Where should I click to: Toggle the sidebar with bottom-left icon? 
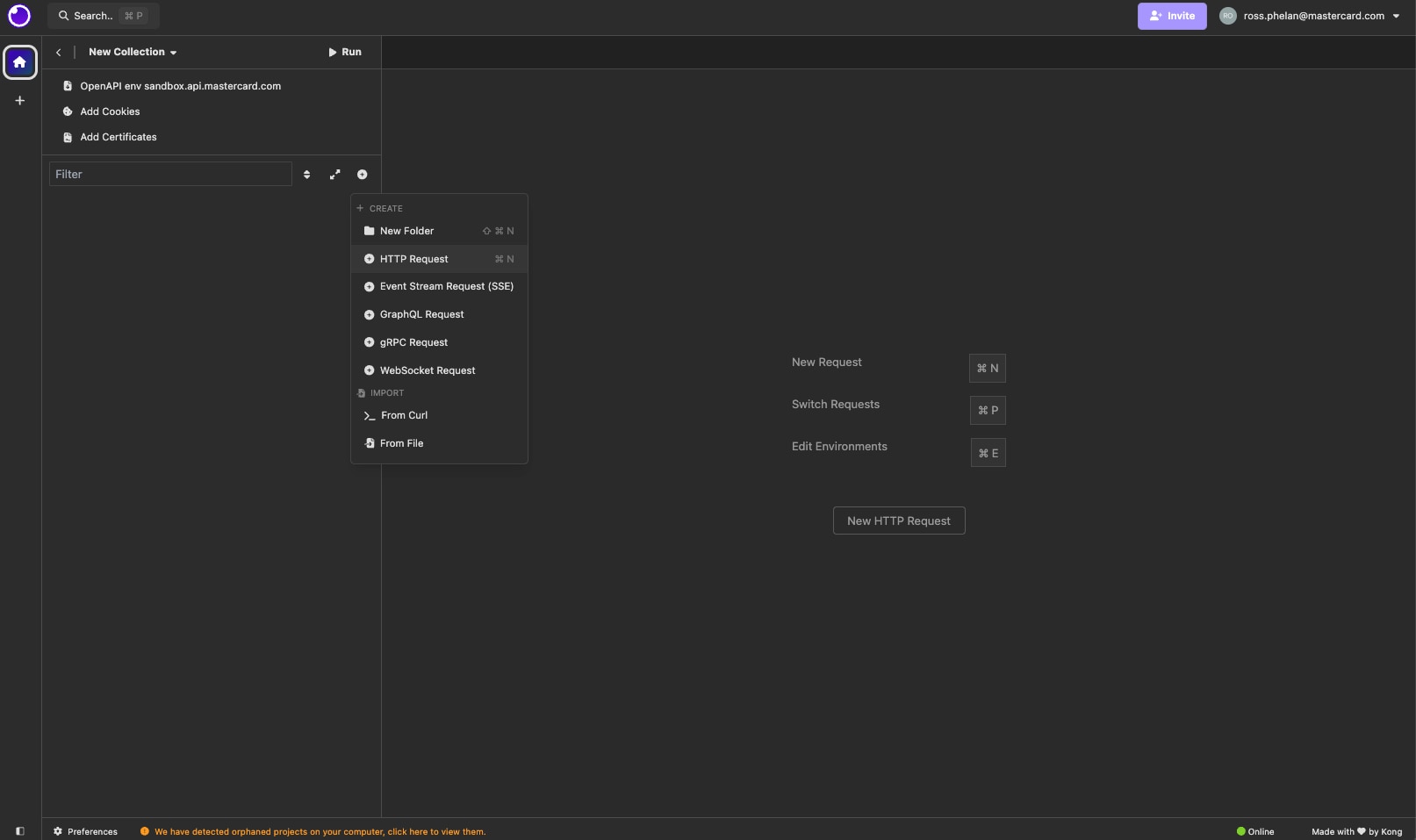click(x=20, y=831)
